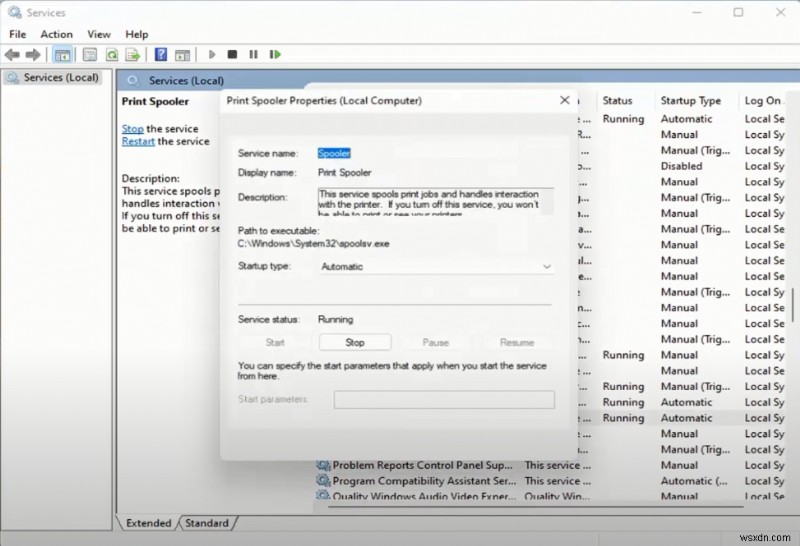Click the Back arrow in the toolbar
Viewport: 800px width, 546px height.
coord(12,55)
